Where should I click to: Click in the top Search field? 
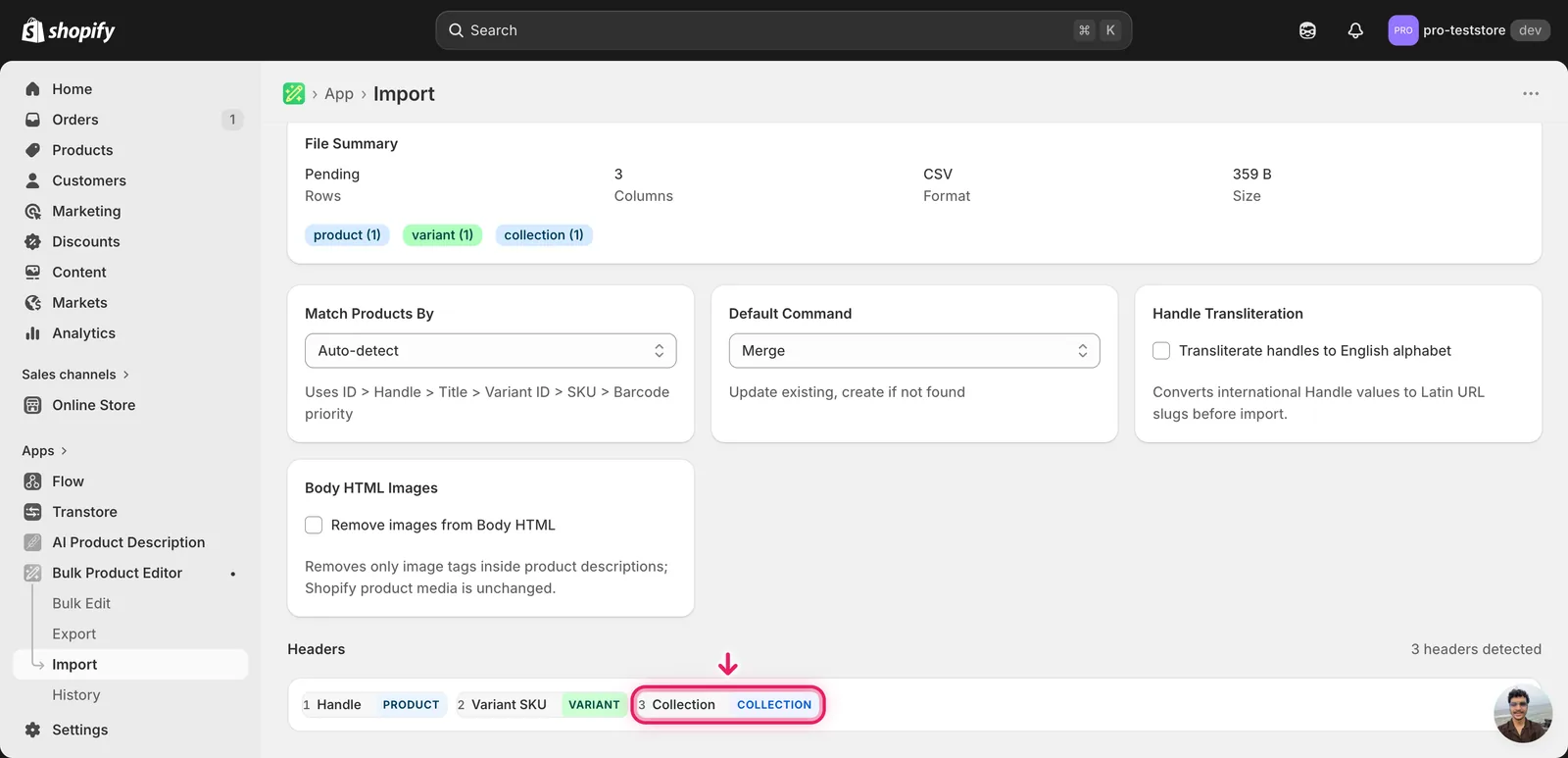(x=783, y=30)
